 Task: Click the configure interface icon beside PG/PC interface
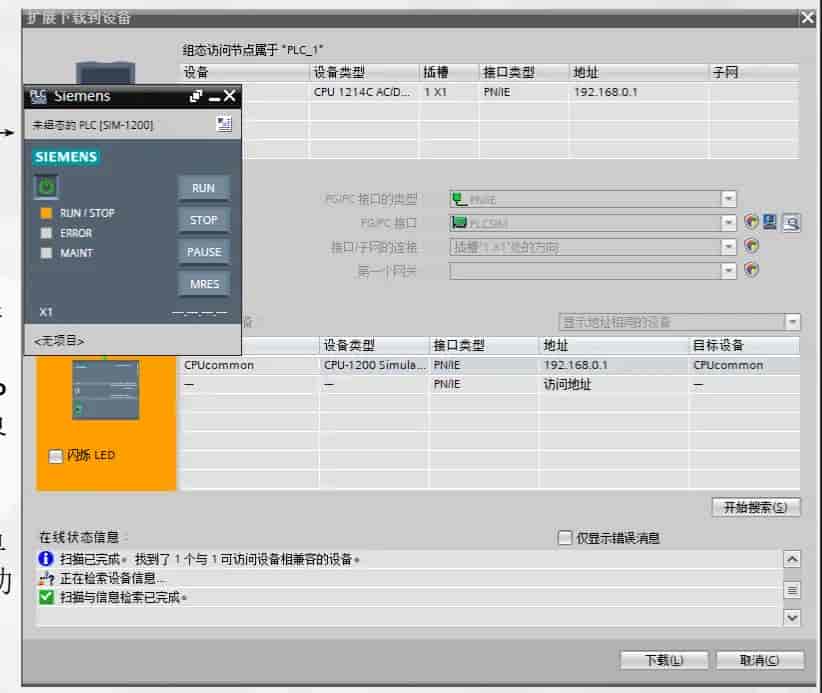[x=770, y=222]
